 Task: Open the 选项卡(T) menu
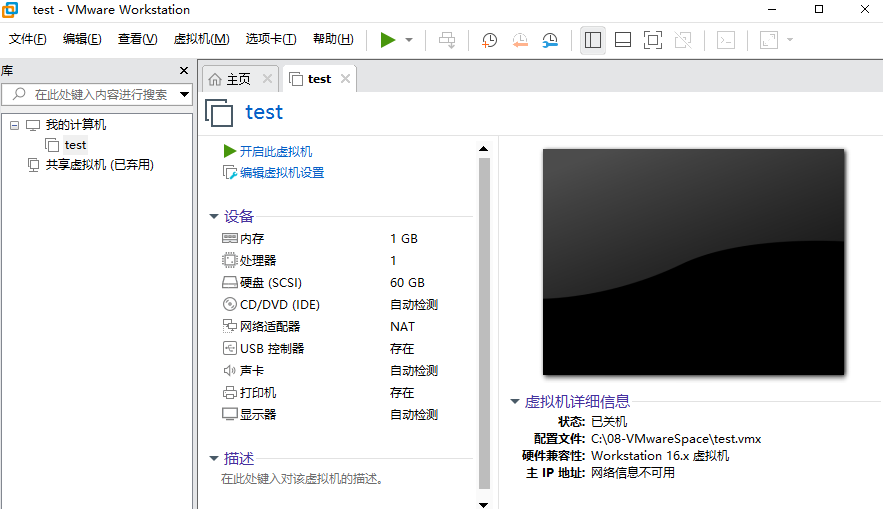271,39
